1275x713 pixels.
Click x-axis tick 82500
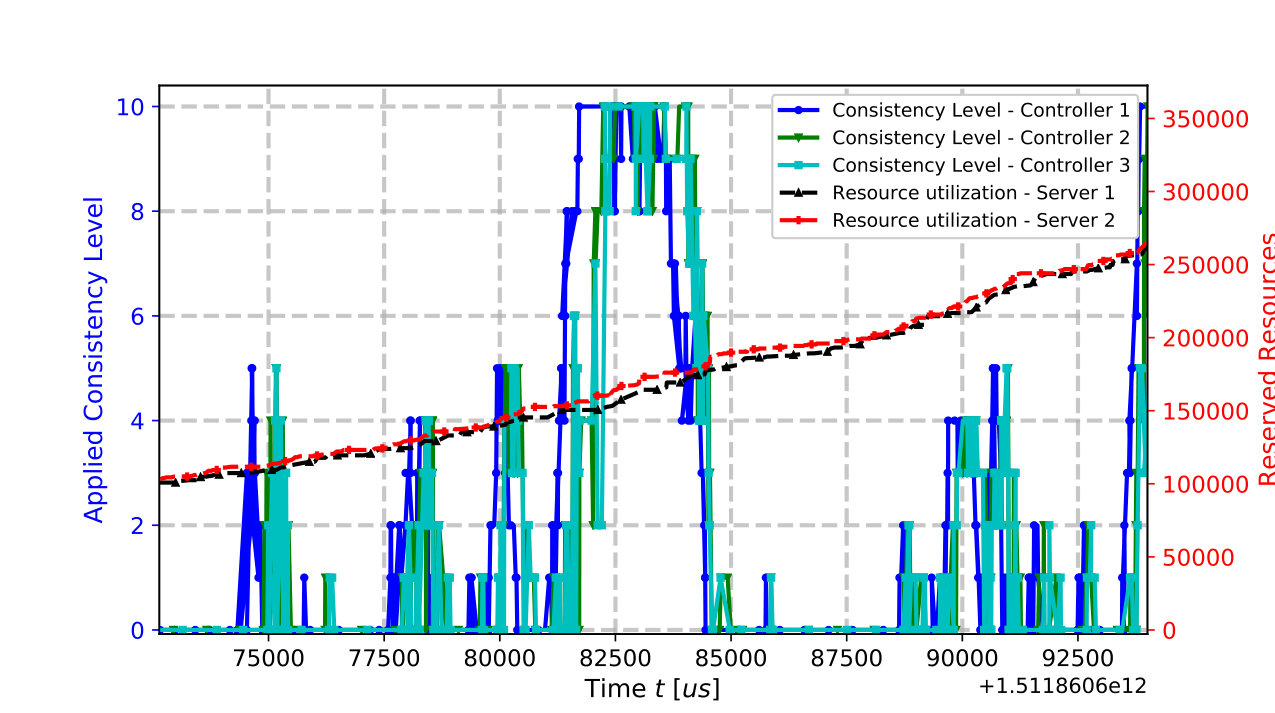pos(614,657)
